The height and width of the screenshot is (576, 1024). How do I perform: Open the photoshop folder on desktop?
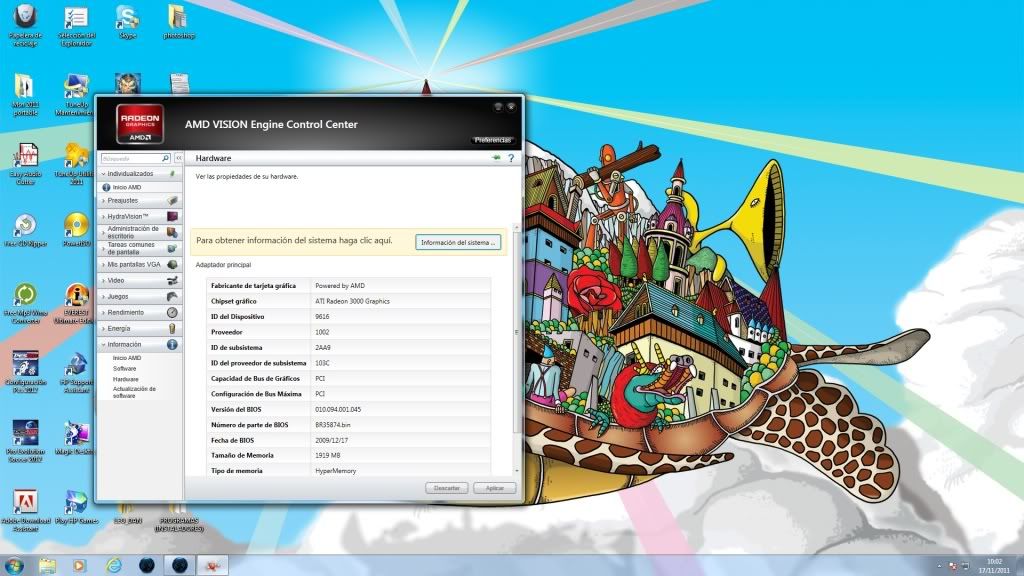(x=179, y=22)
